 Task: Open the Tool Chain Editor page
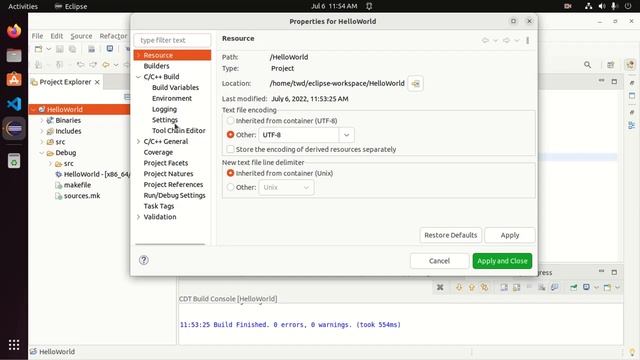point(178,131)
